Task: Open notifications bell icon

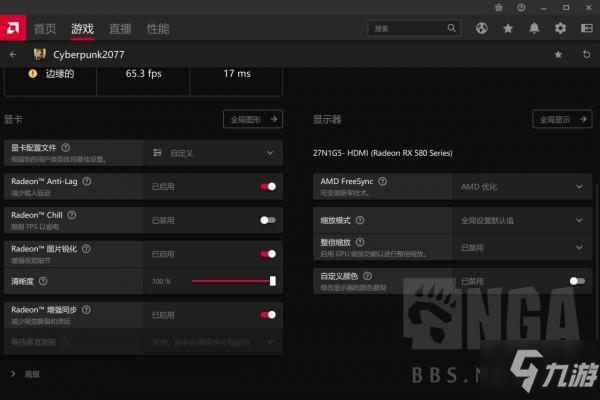Action: click(x=534, y=28)
